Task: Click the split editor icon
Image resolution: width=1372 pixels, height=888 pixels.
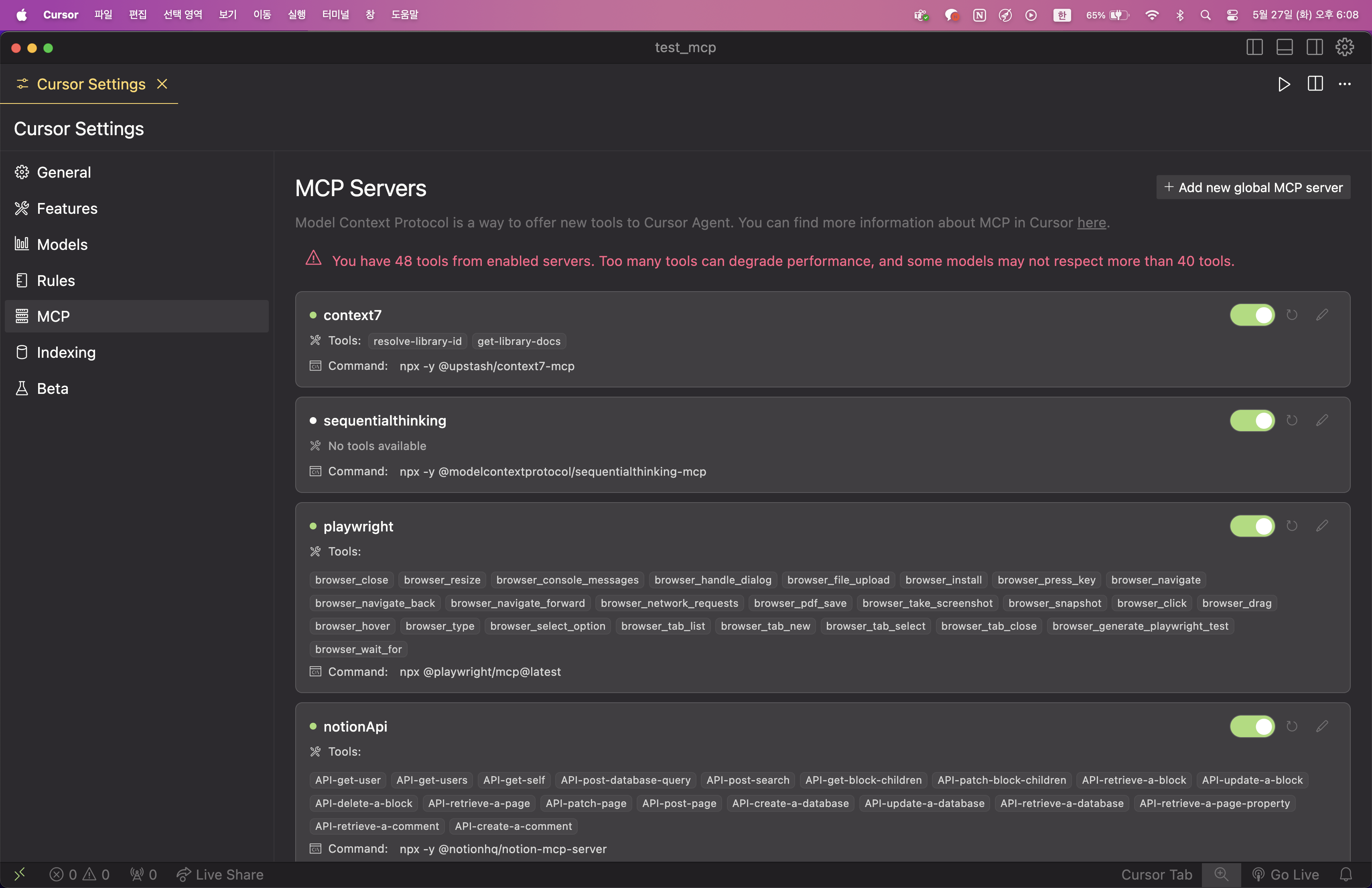Action: click(1315, 84)
